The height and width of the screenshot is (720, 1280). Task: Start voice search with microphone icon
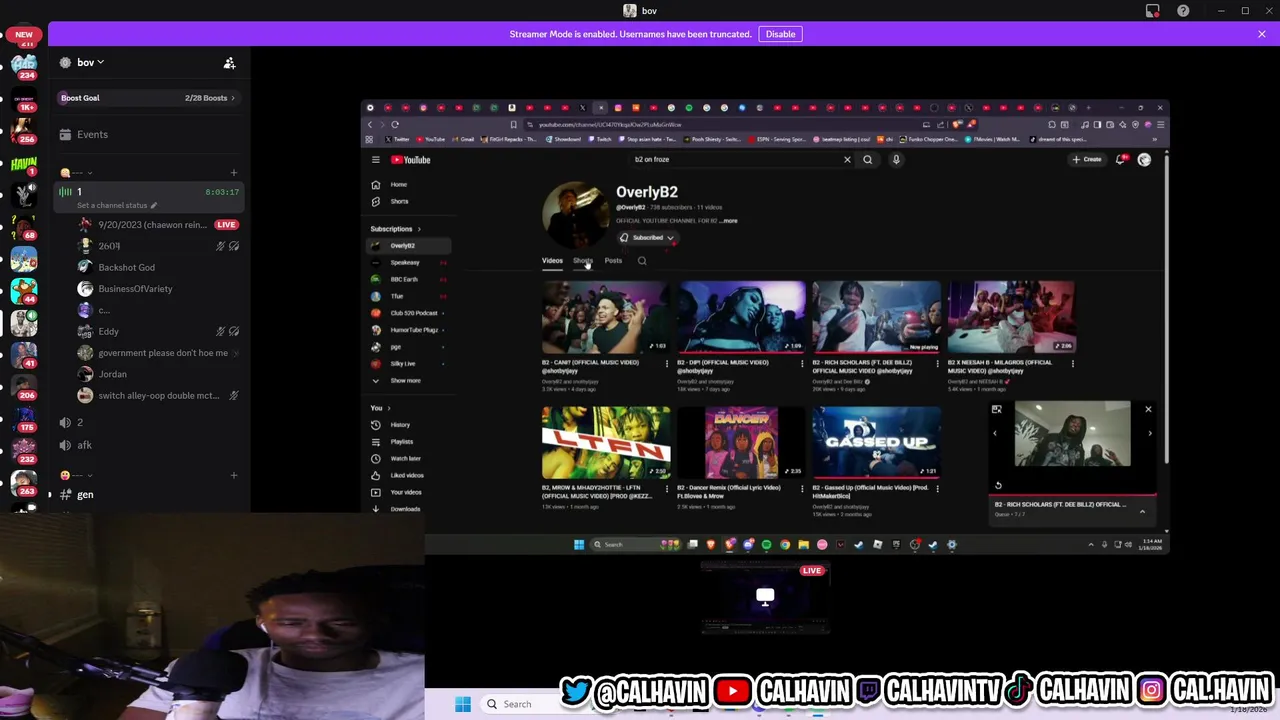[x=896, y=160]
